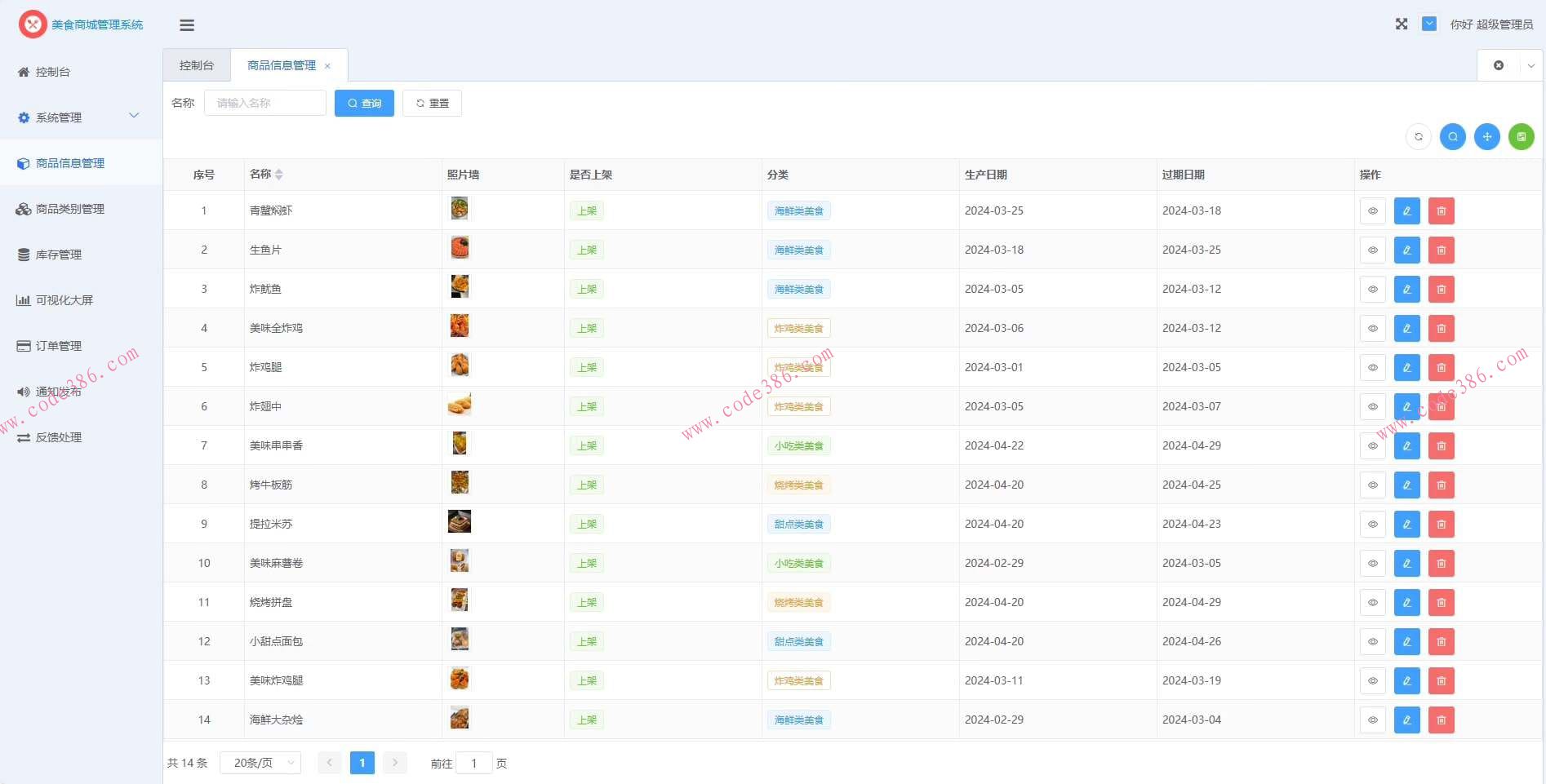Switch to the 控制台 tab
Image resolution: width=1546 pixels, height=784 pixels.
click(x=197, y=65)
